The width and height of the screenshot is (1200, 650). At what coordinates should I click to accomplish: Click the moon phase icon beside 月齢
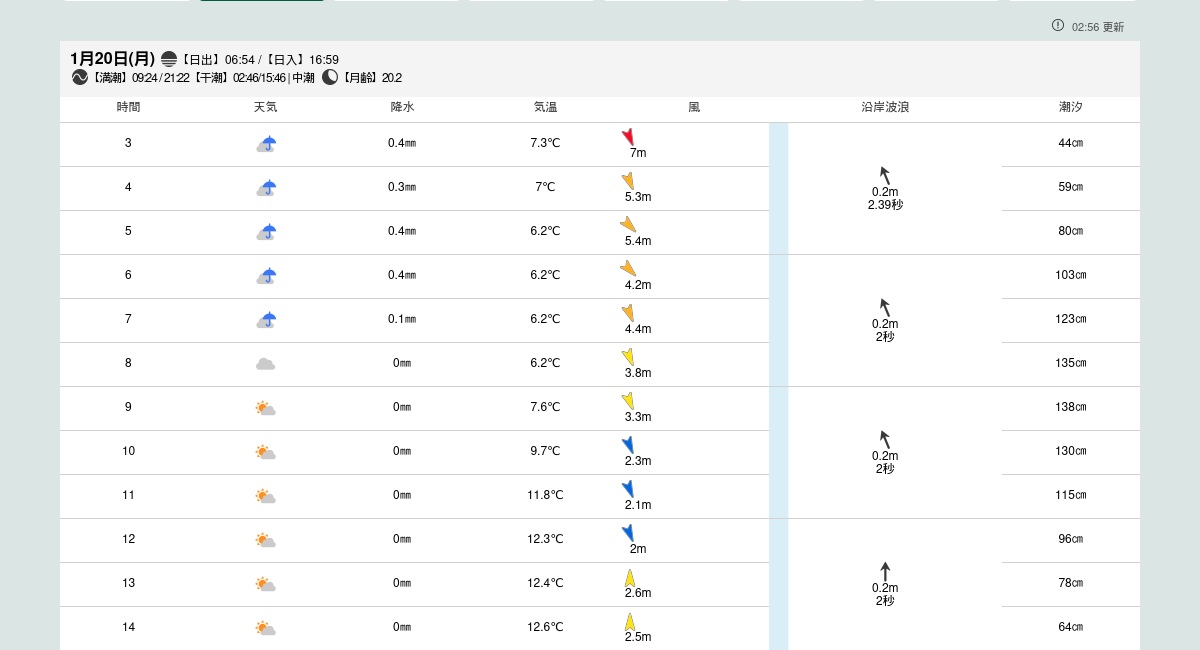(330, 77)
